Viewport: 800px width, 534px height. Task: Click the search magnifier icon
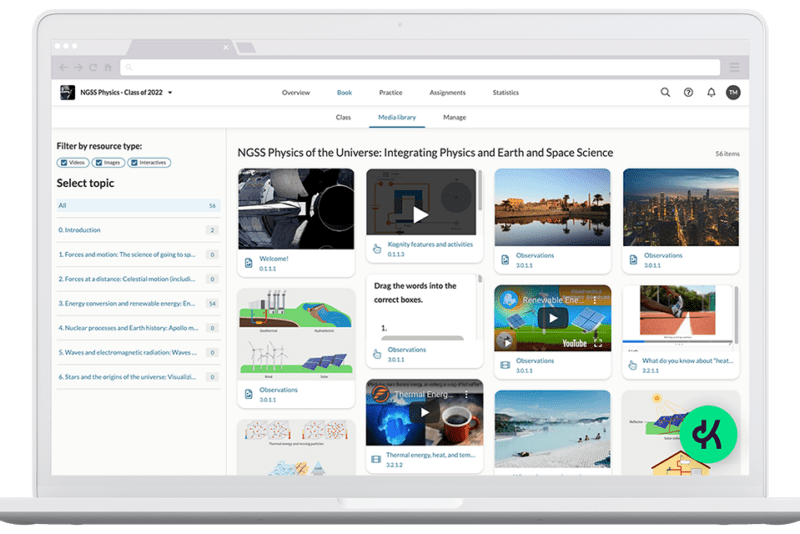(x=665, y=92)
